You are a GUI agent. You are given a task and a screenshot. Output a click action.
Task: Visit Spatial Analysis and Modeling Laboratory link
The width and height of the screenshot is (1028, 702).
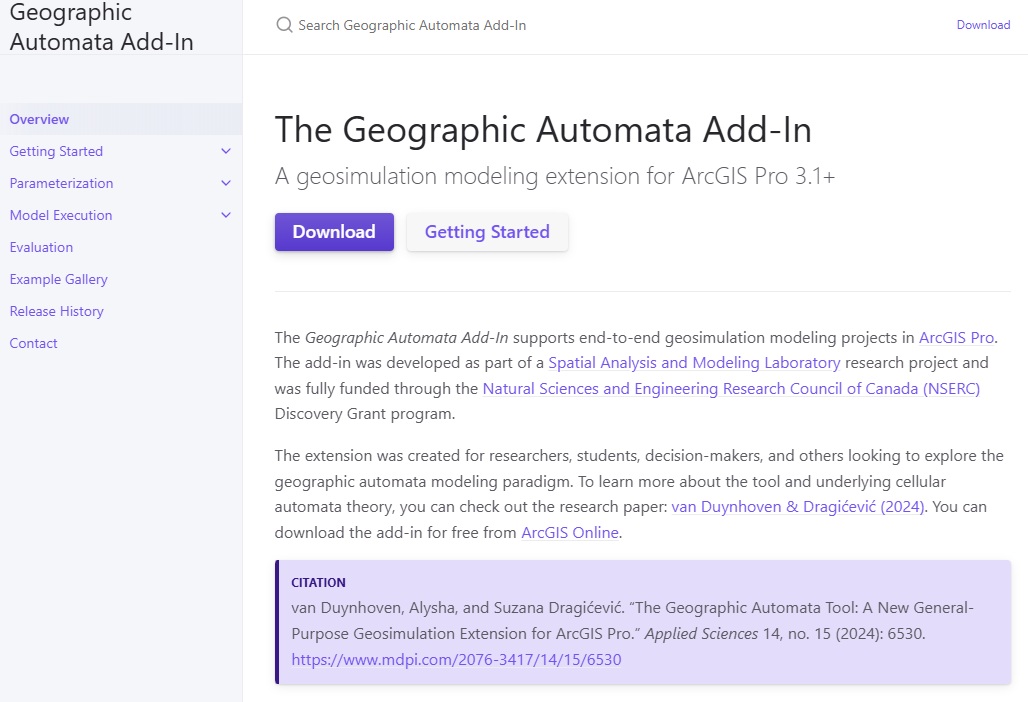click(x=694, y=362)
